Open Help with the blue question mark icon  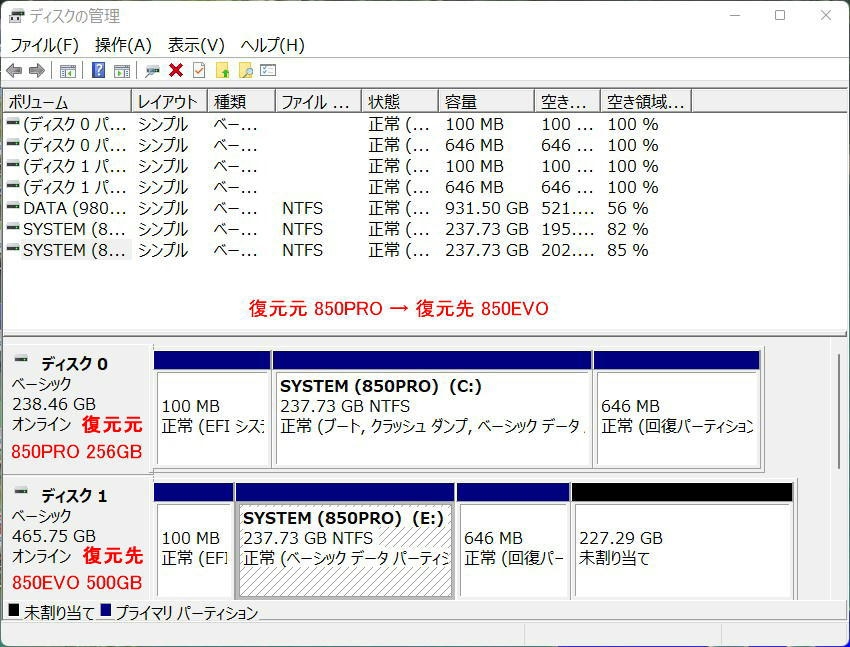tap(99, 70)
